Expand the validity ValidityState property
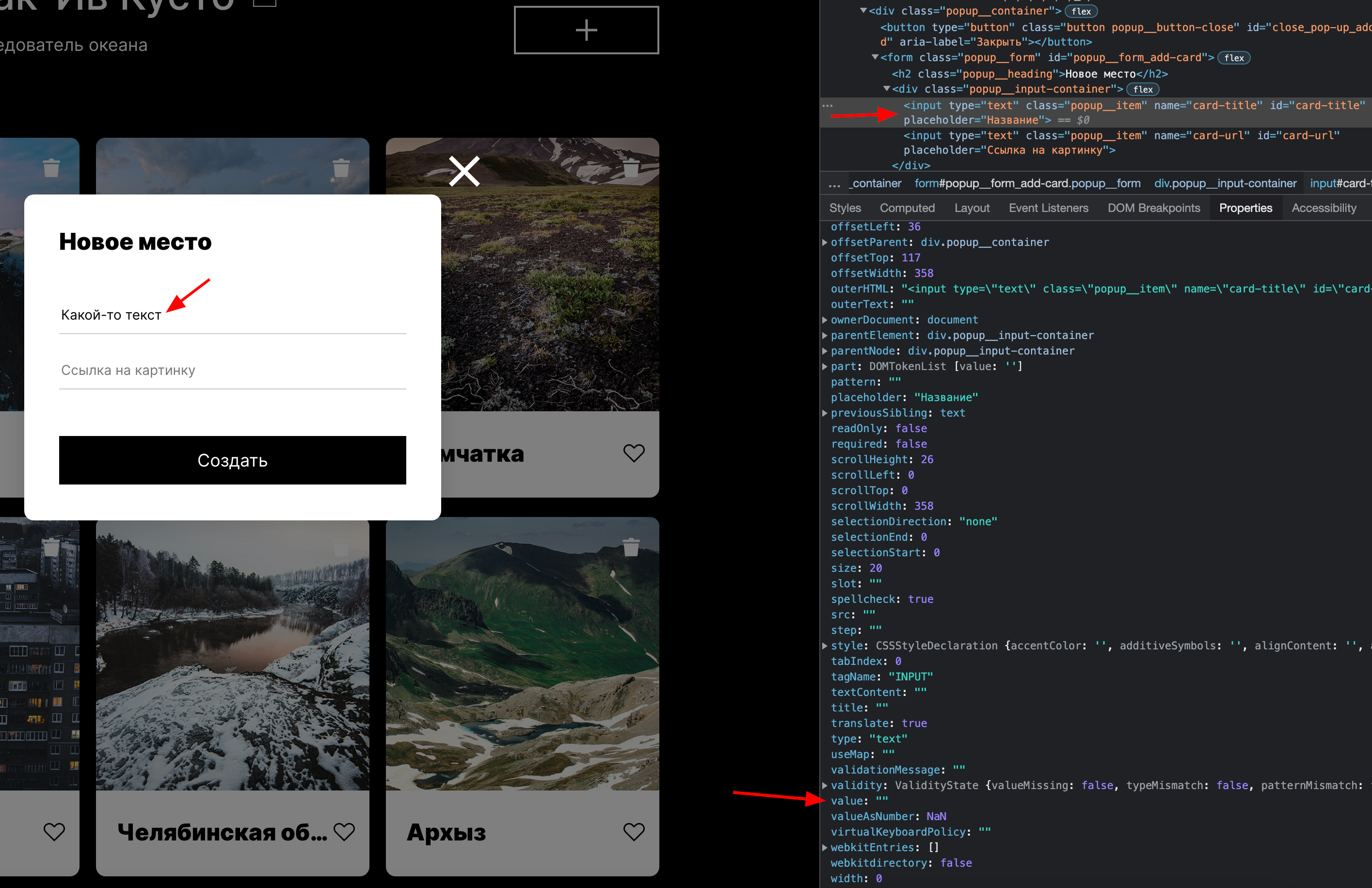This screenshot has width=1372, height=888. pyautogui.click(x=826, y=785)
